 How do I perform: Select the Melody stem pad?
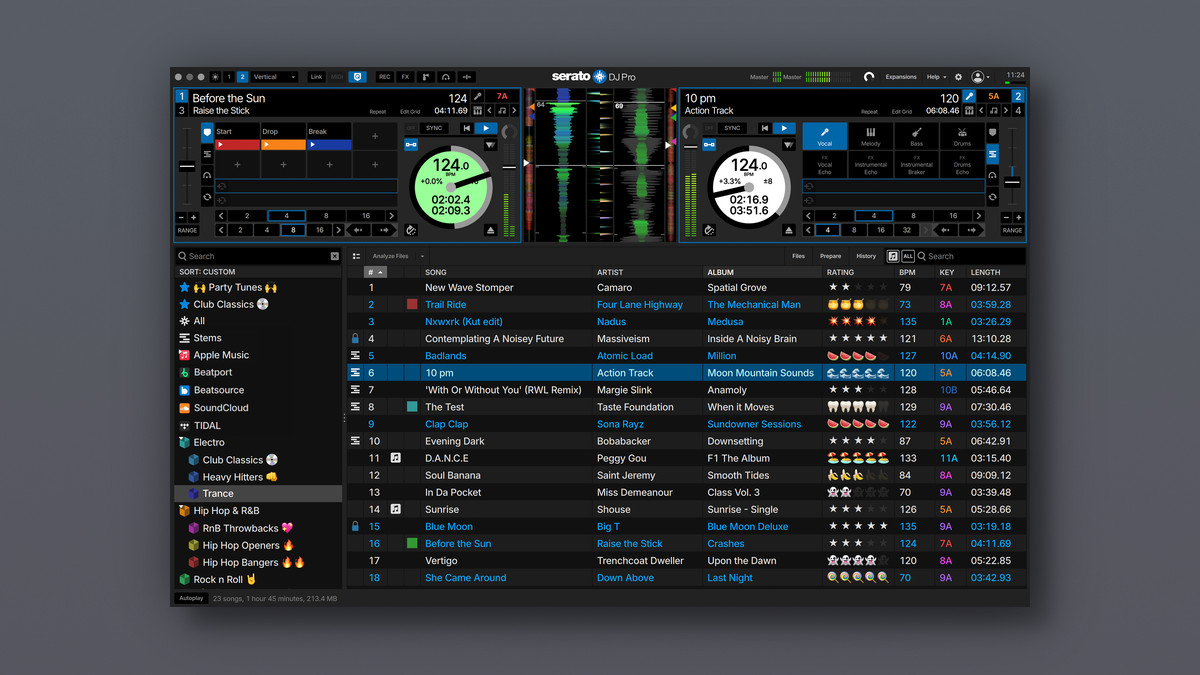point(871,137)
